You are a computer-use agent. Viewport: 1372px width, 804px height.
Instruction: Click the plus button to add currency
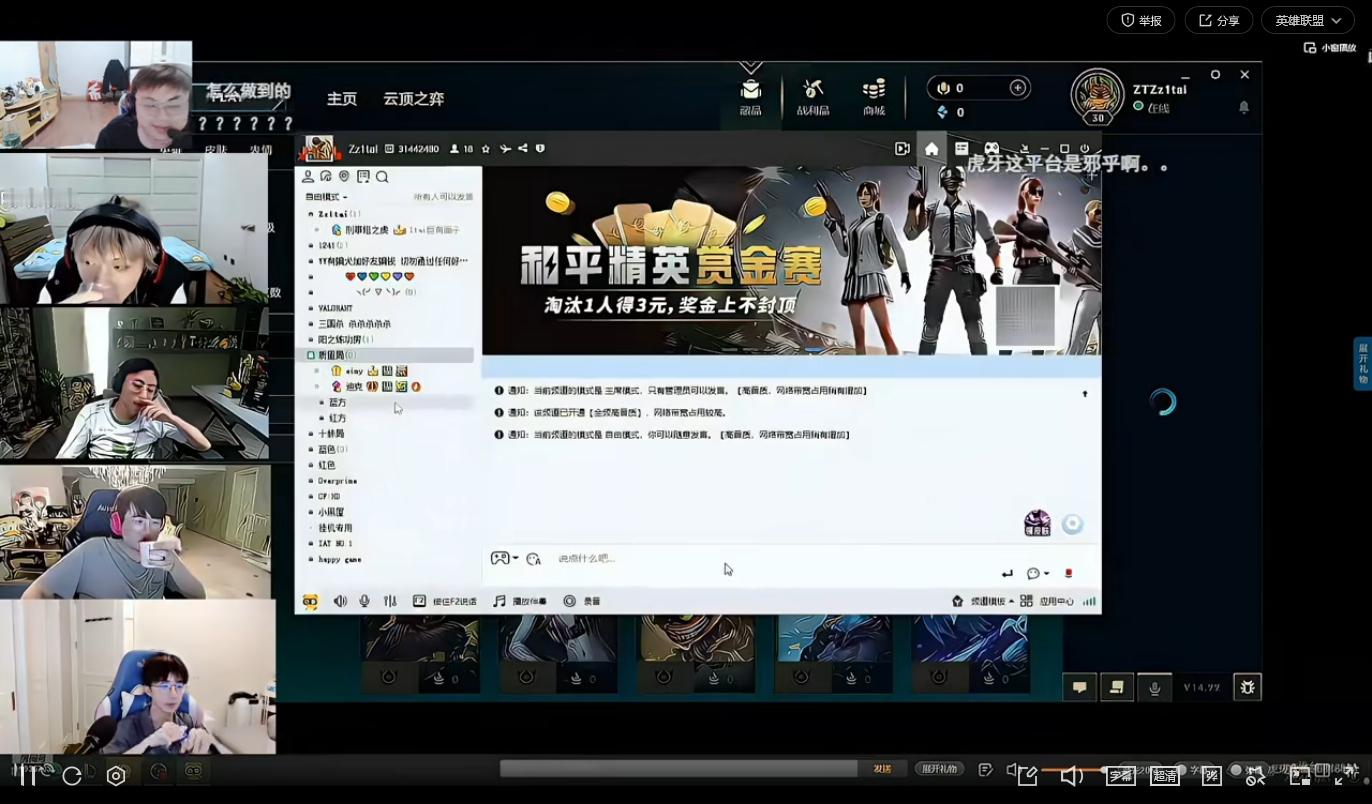tap(1018, 88)
